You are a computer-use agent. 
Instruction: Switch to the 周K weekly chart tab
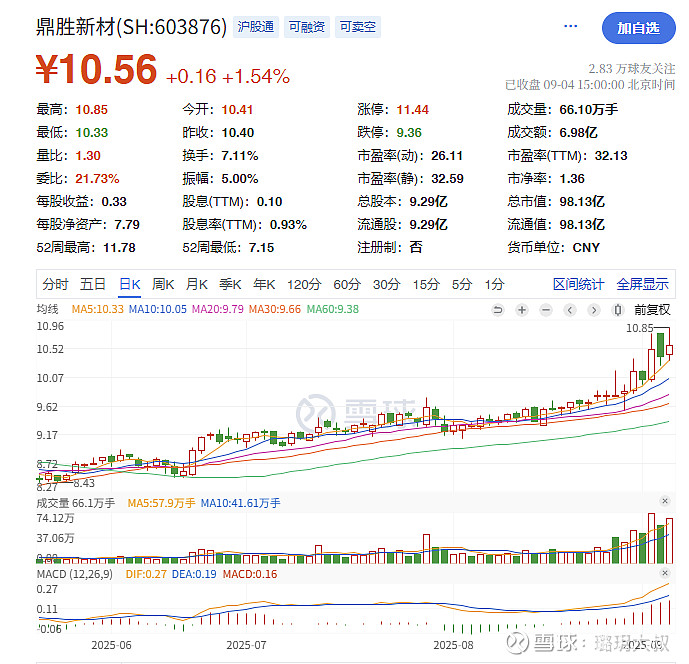(x=163, y=284)
